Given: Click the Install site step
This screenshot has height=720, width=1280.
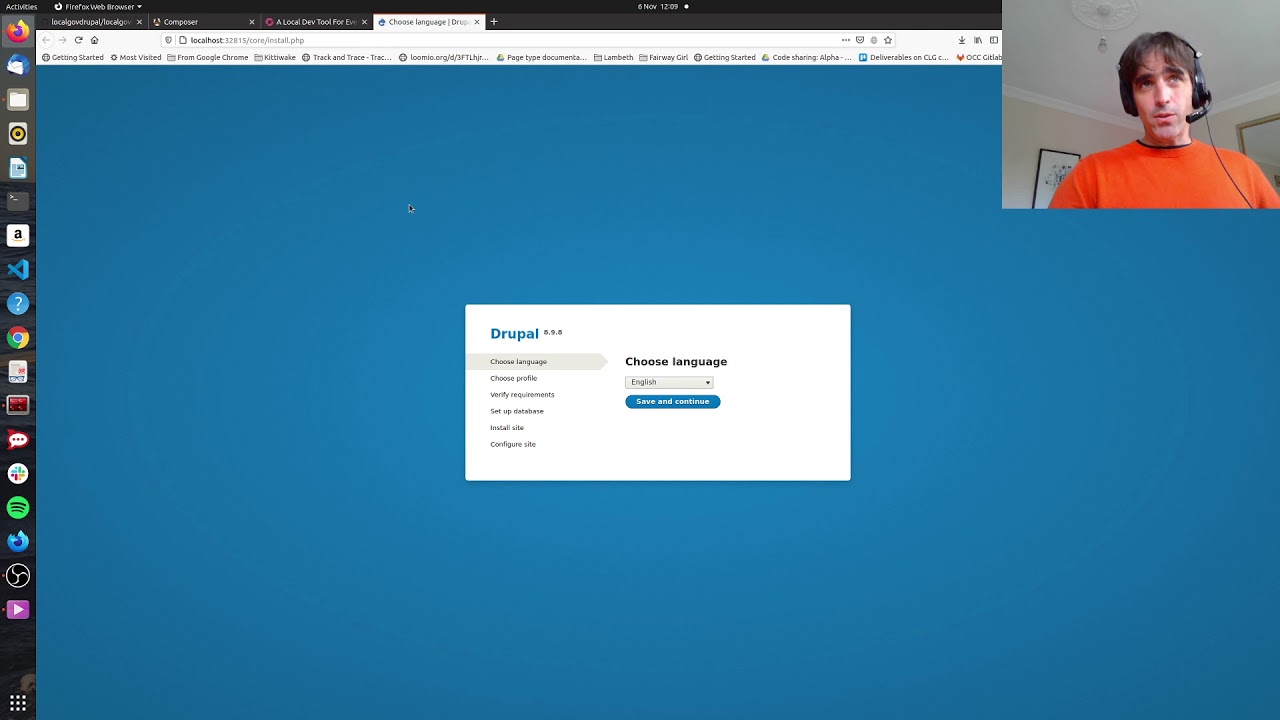Looking at the screenshot, I should point(507,427).
